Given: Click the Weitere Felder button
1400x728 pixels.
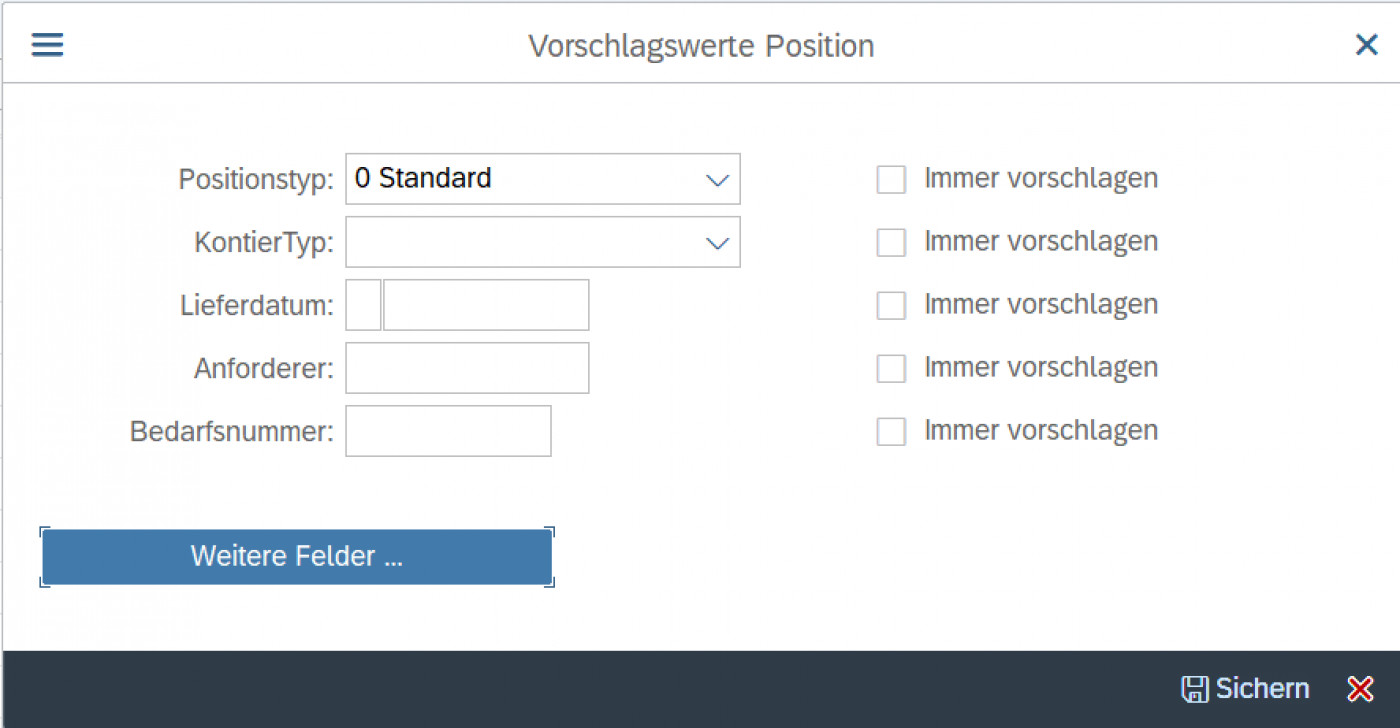Looking at the screenshot, I should (297, 556).
